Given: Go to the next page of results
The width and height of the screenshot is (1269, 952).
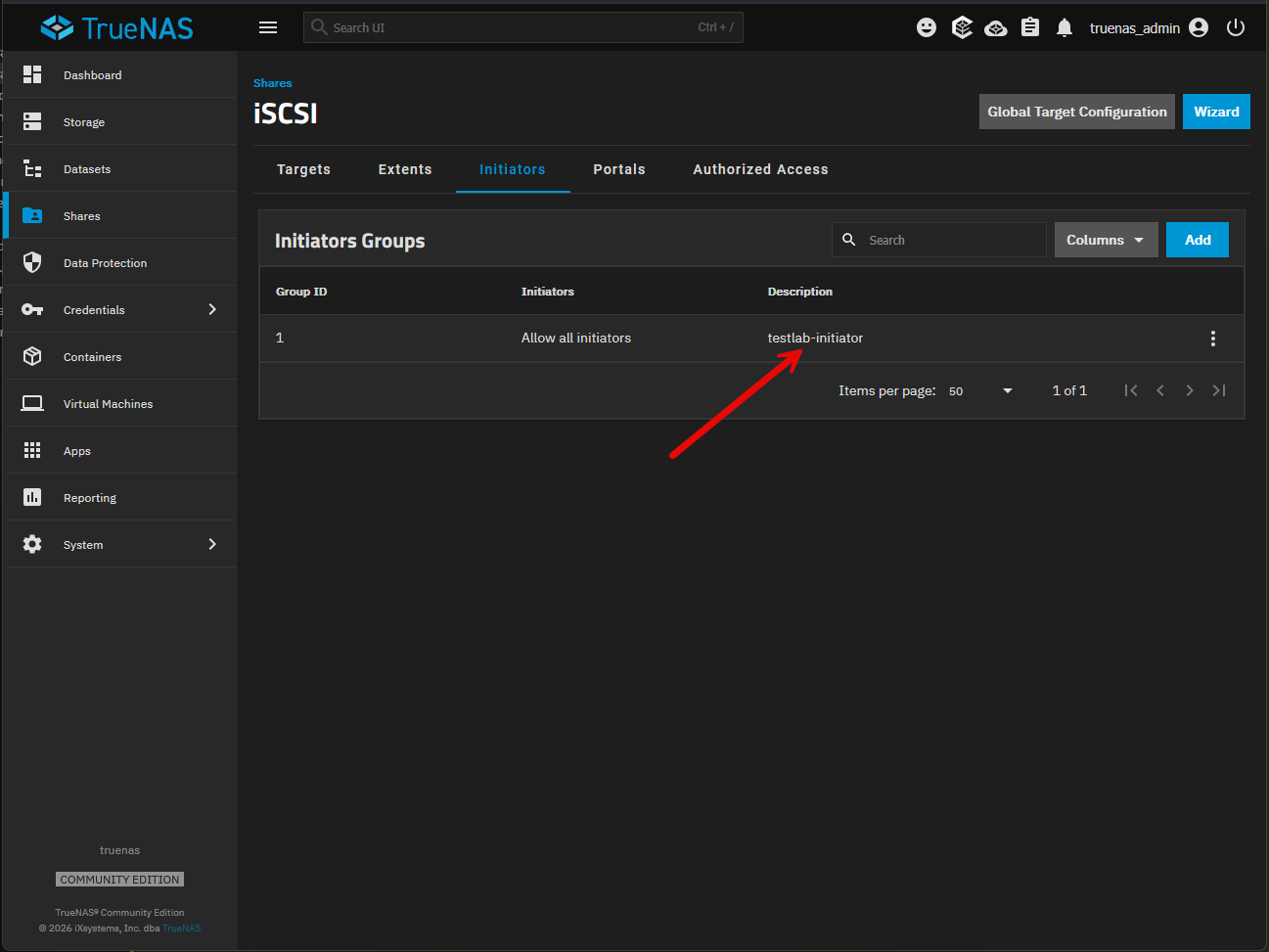Looking at the screenshot, I should (x=1190, y=390).
